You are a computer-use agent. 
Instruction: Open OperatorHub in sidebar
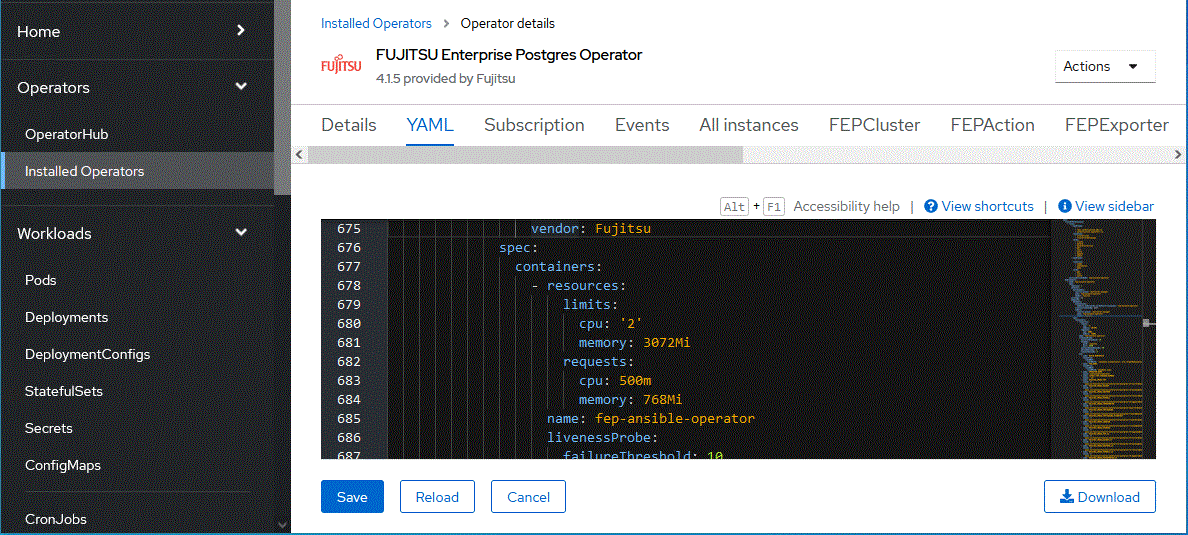[66, 134]
